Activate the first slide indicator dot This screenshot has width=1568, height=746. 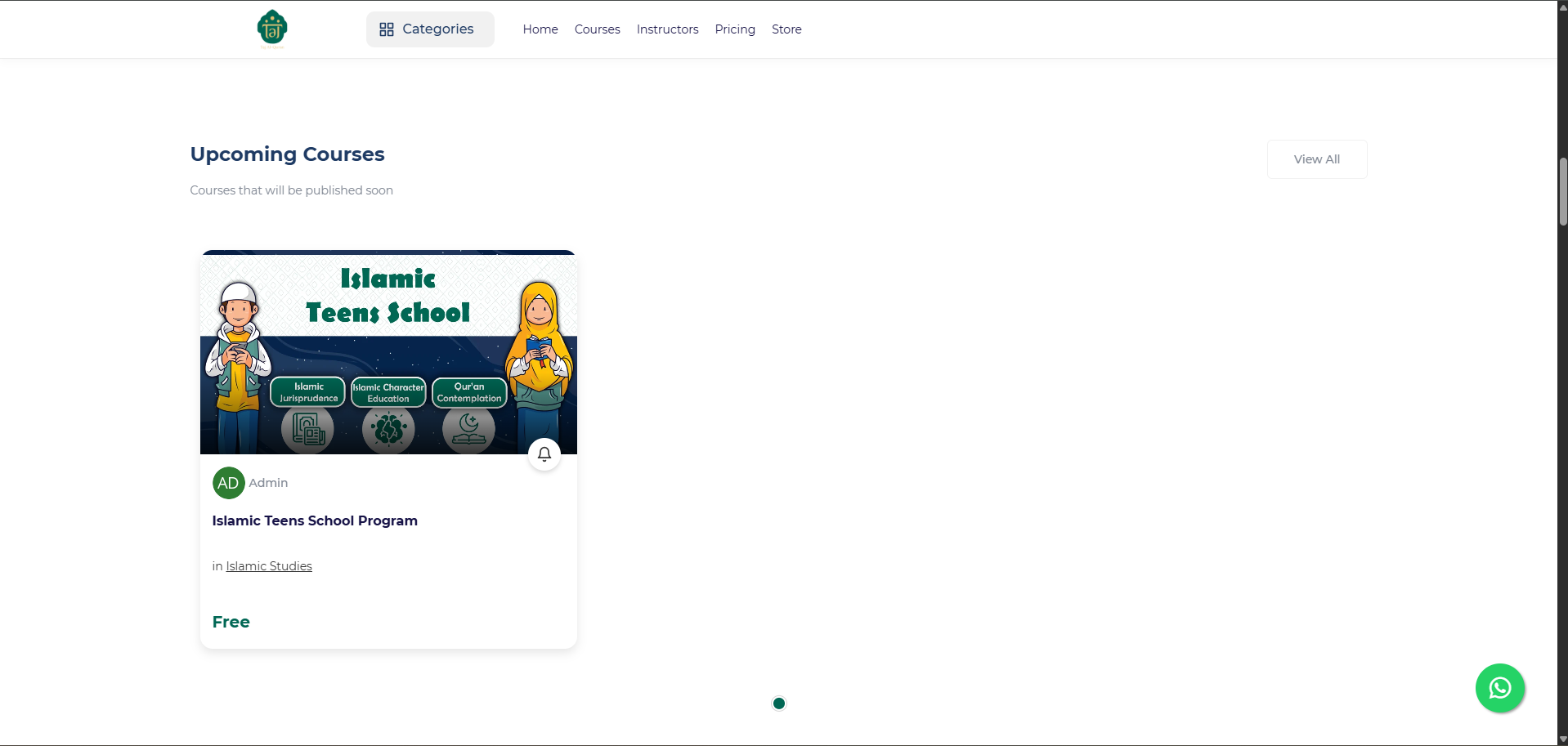[777, 703]
